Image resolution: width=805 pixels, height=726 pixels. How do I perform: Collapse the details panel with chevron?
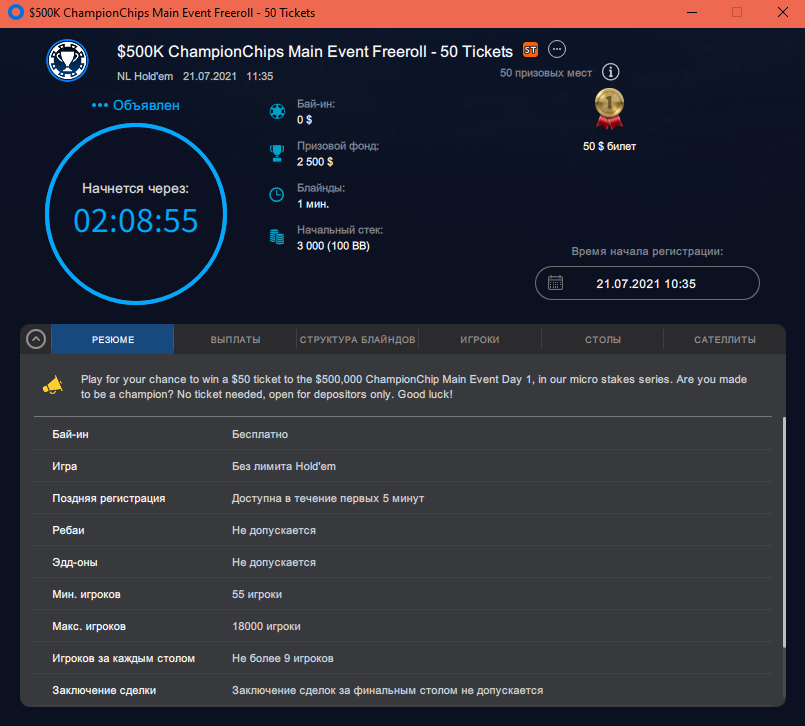click(36, 339)
